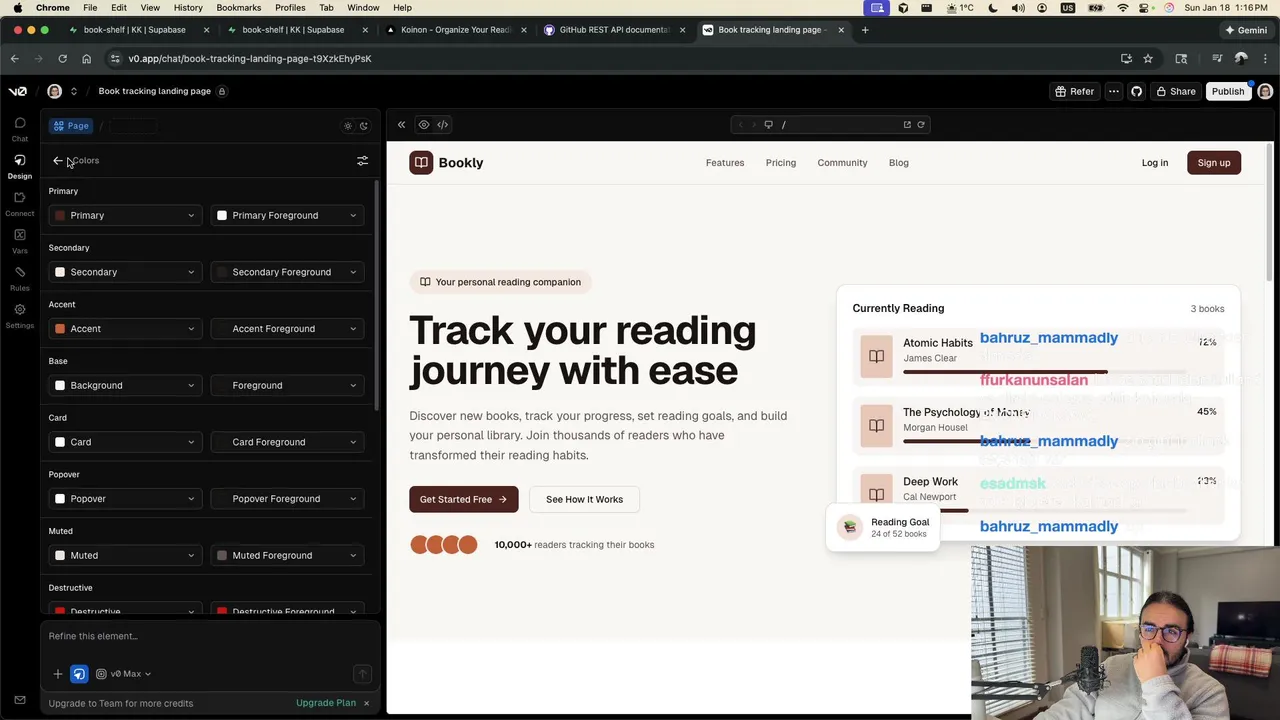
Task: Dismiss the upgrade credits banner
Action: (366, 703)
